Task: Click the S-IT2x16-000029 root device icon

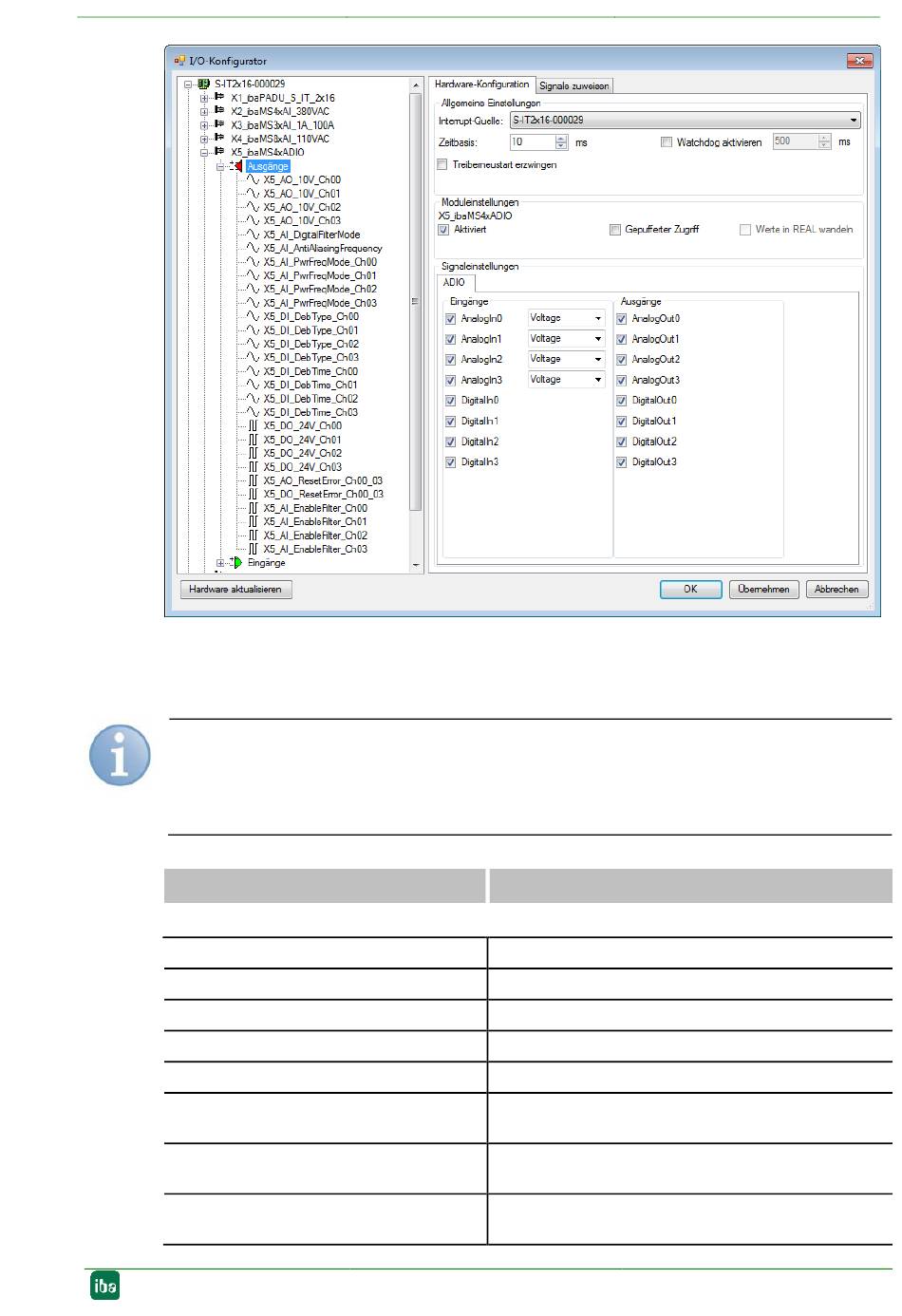Action: (204, 84)
